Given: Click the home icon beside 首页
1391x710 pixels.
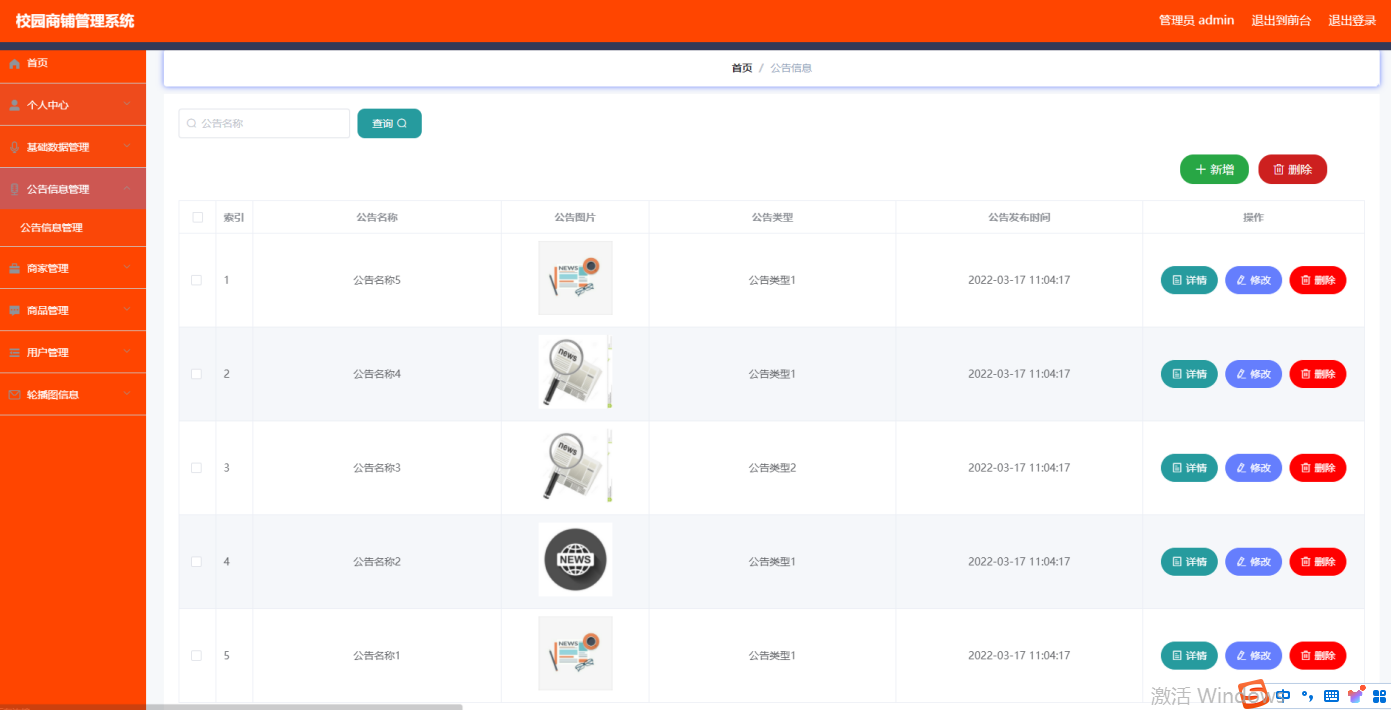Looking at the screenshot, I should 14,63.
